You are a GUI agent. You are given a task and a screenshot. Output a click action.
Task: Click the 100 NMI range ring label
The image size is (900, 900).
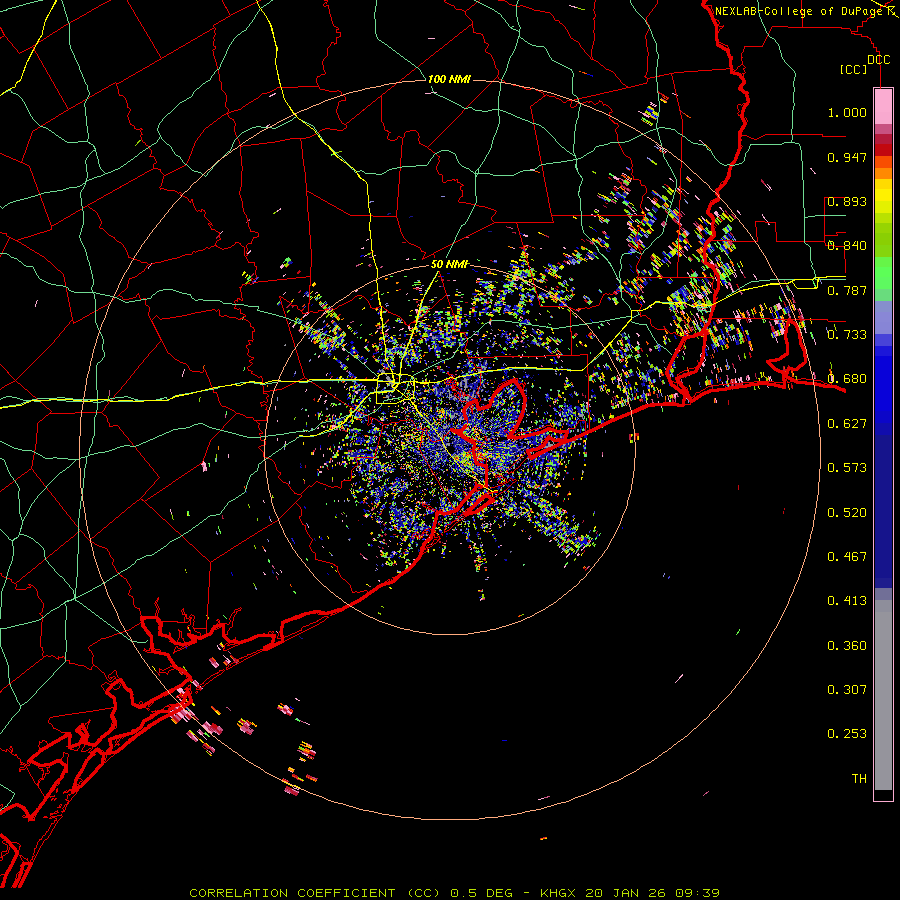point(449,79)
